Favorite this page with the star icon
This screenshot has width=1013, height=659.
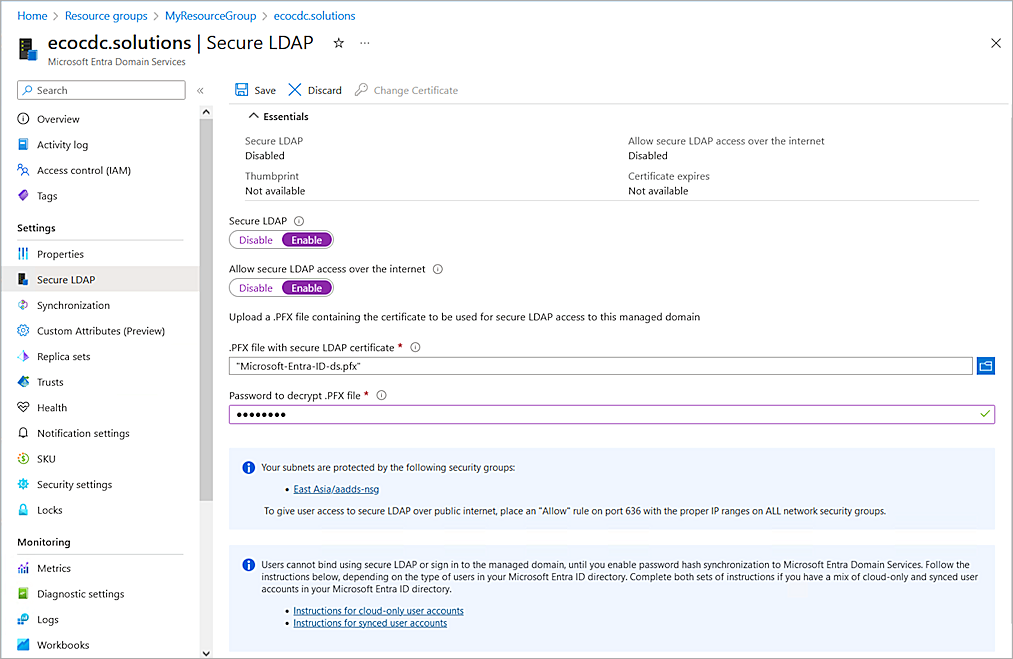click(338, 43)
